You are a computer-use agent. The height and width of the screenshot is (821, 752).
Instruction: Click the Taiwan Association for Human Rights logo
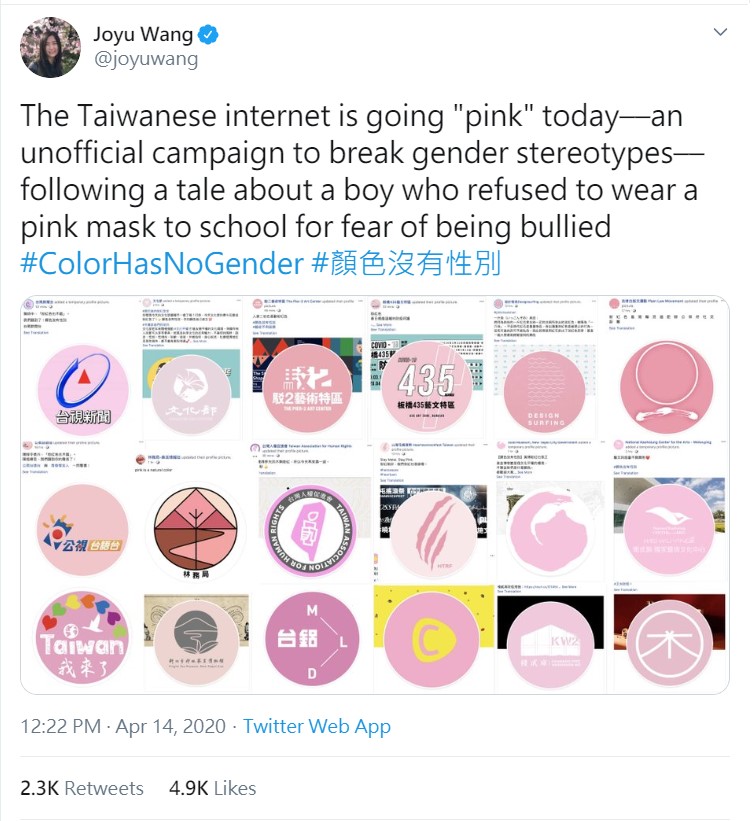click(311, 531)
